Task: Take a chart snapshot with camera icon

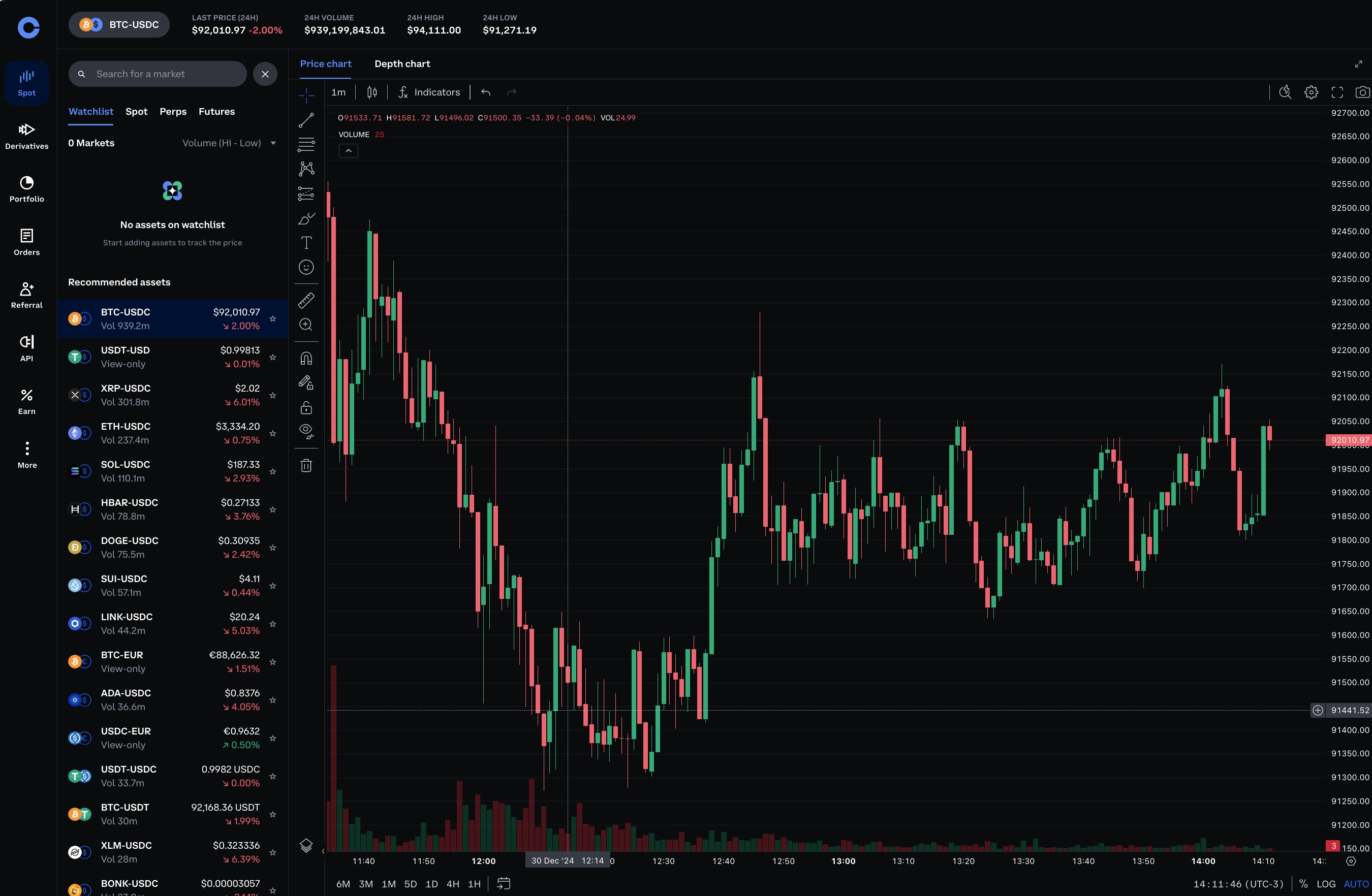Action: click(x=1362, y=92)
